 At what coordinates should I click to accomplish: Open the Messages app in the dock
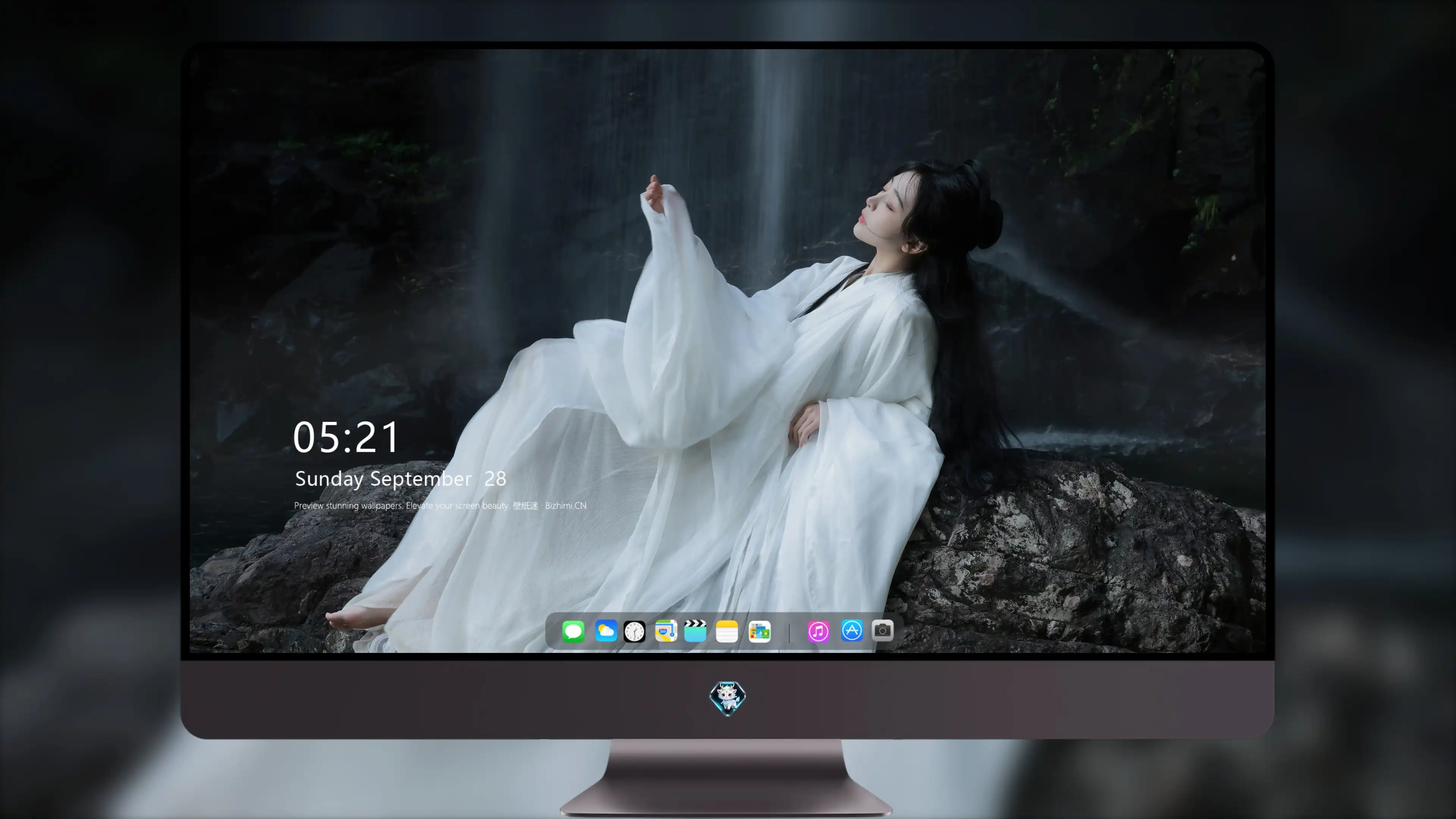(x=573, y=631)
